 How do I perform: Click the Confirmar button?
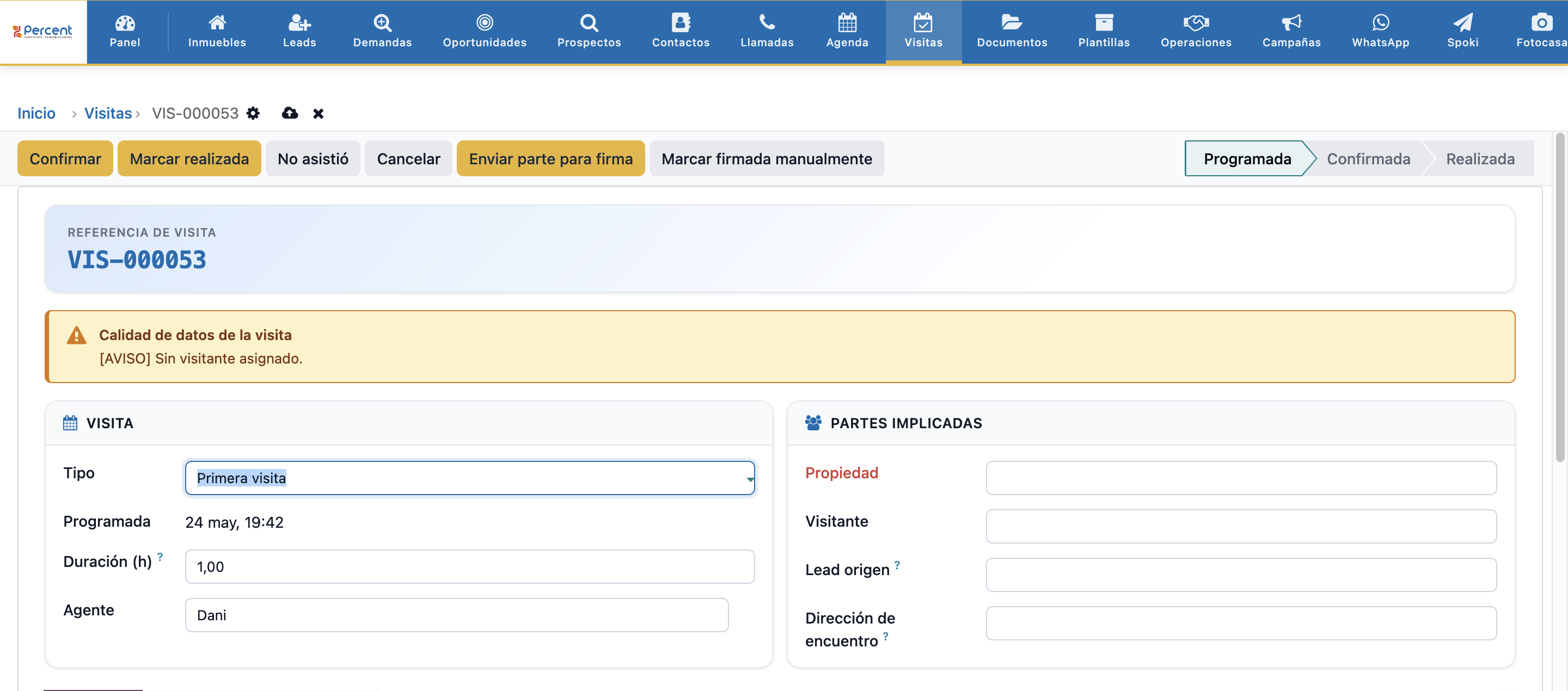pos(65,159)
